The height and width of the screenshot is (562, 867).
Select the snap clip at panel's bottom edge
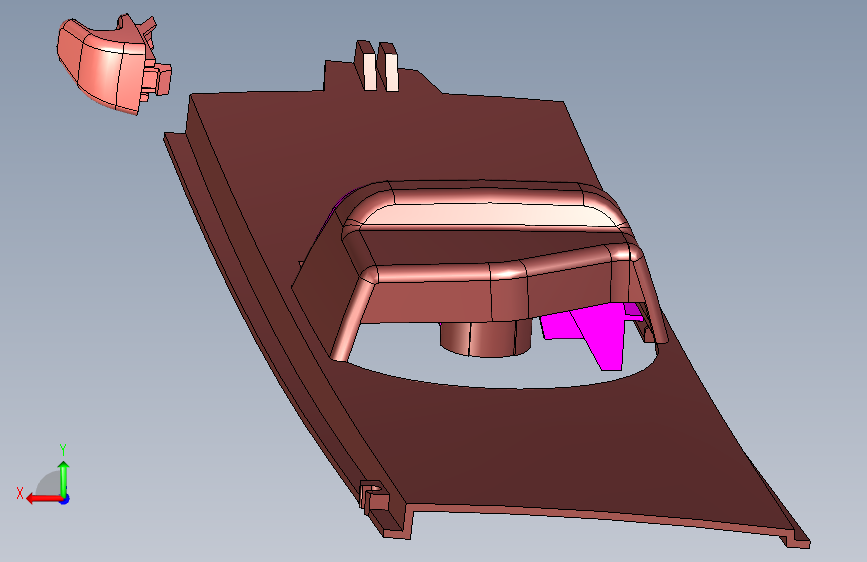(374, 496)
